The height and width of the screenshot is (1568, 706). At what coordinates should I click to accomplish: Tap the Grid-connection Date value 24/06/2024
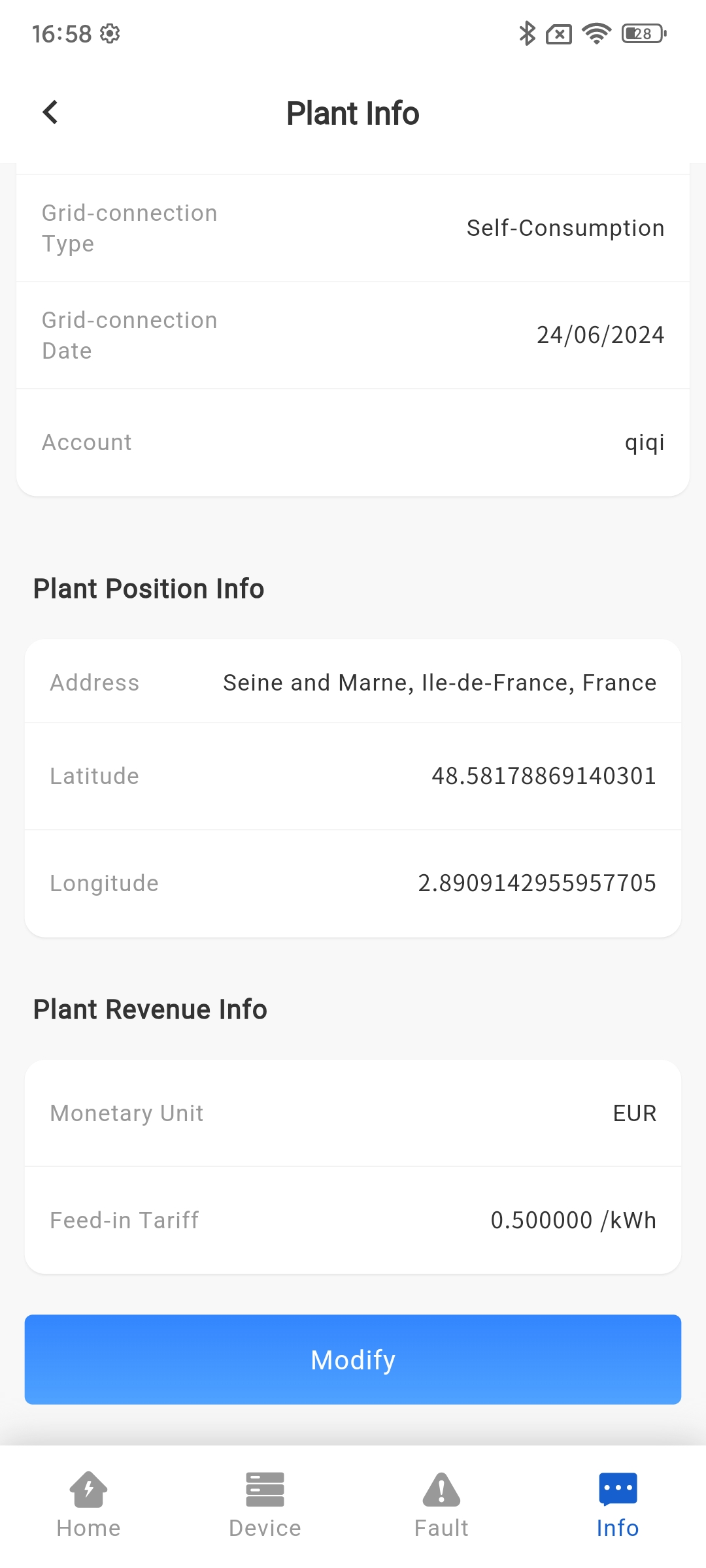point(600,335)
